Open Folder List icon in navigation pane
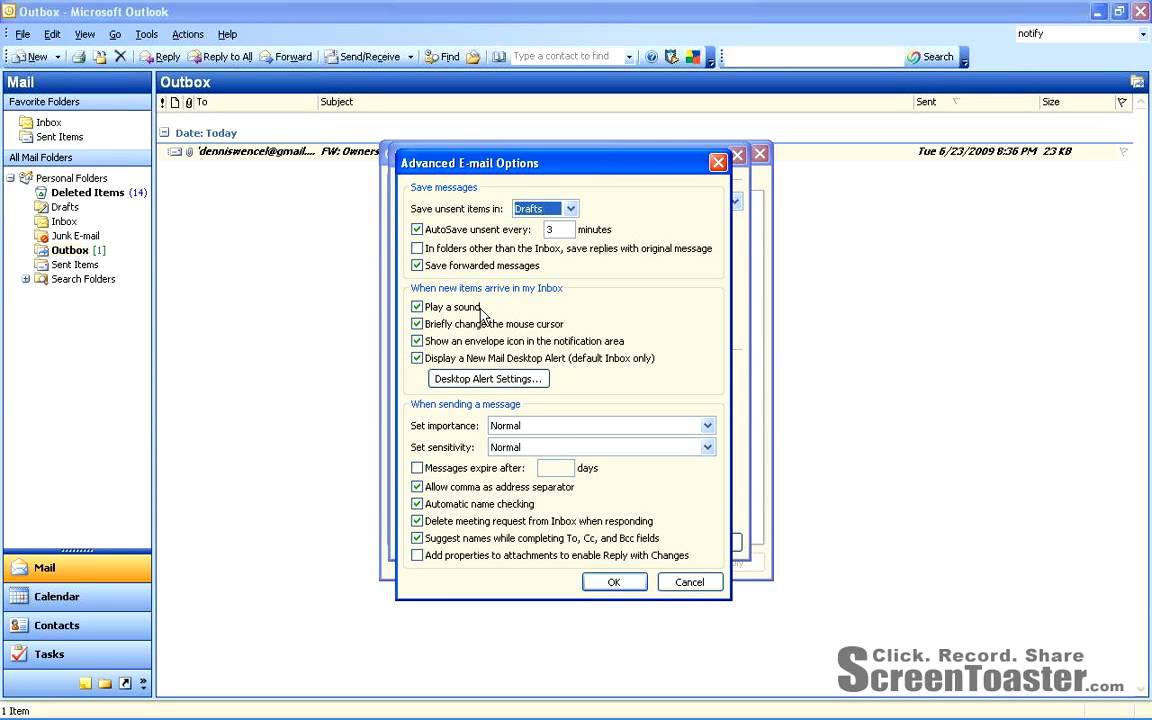The width and height of the screenshot is (1152, 720). click(x=105, y=683)
